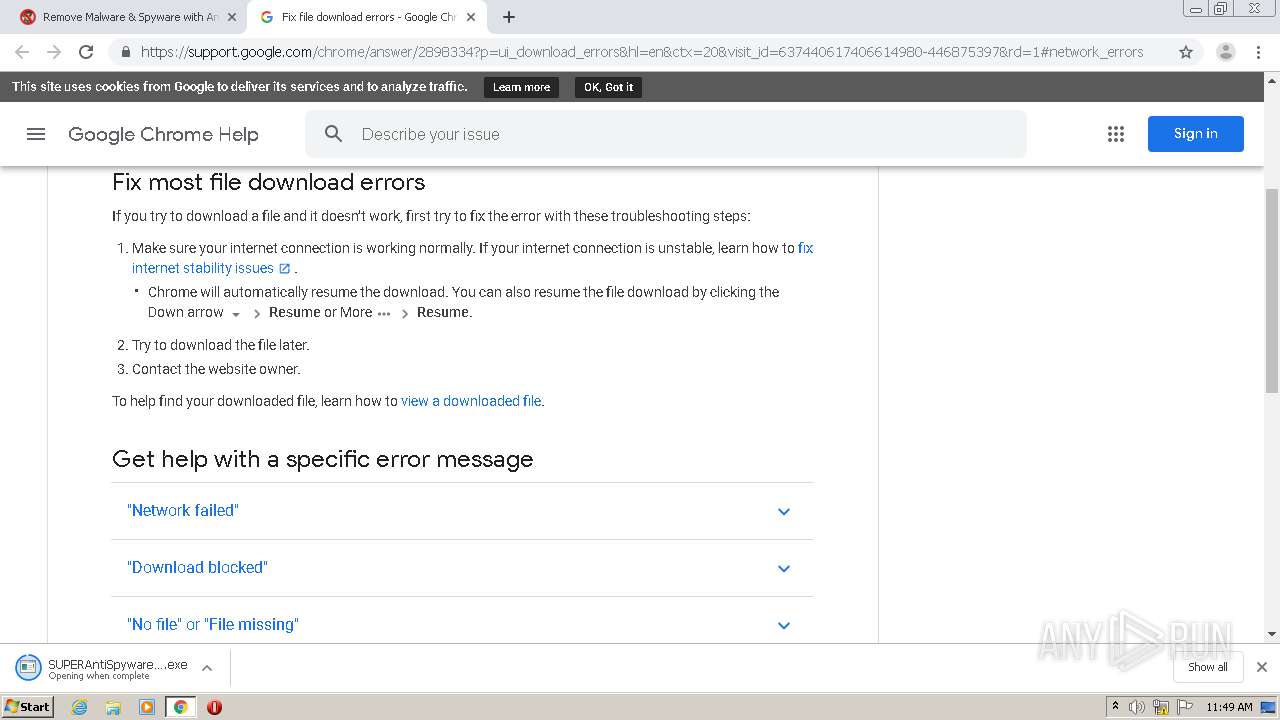This screenshot has height=720, width=1280.
Task: Open the hamburger main menu
Action: [36, 134]
